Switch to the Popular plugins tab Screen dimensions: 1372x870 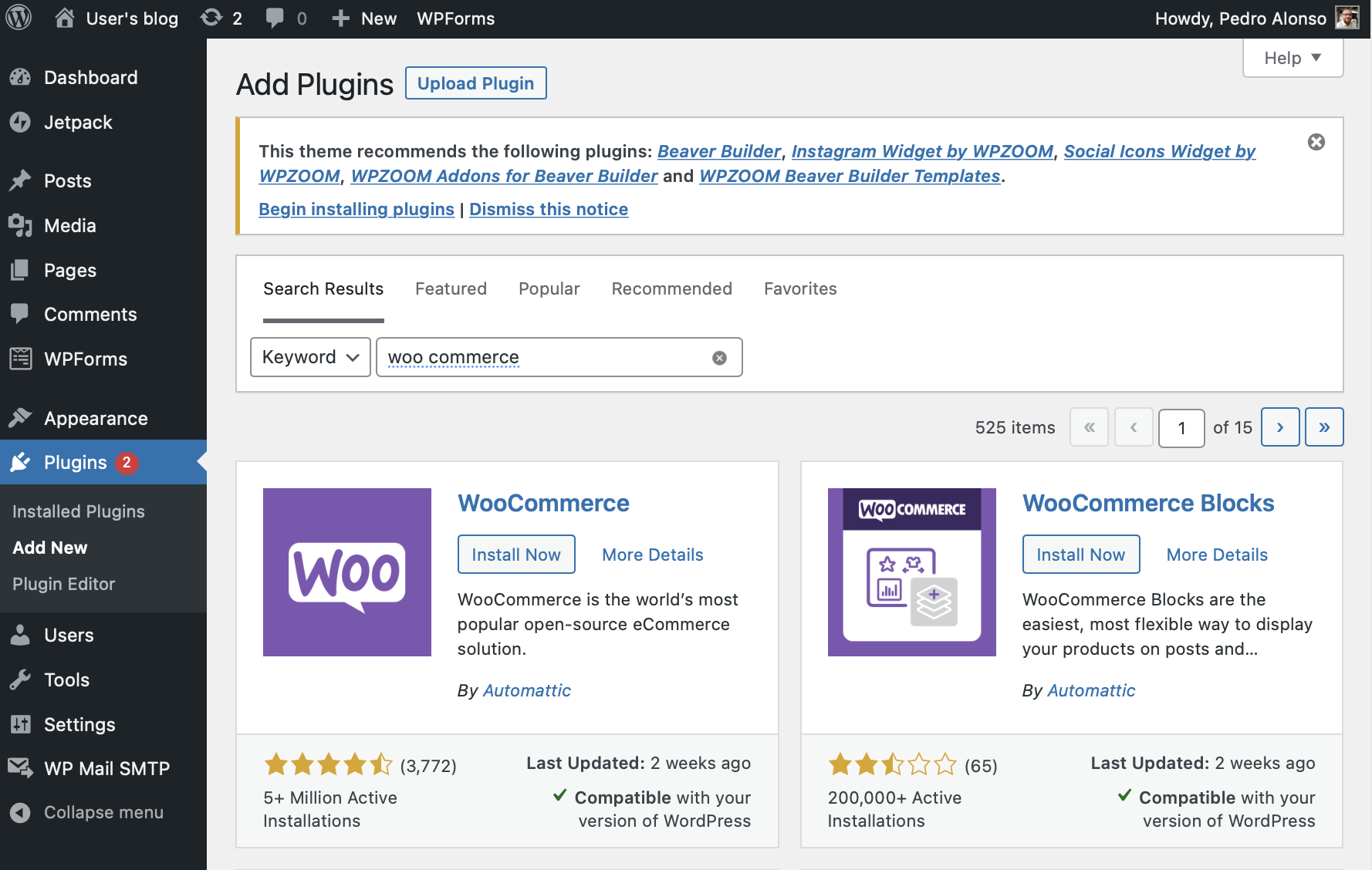[549, 288]
